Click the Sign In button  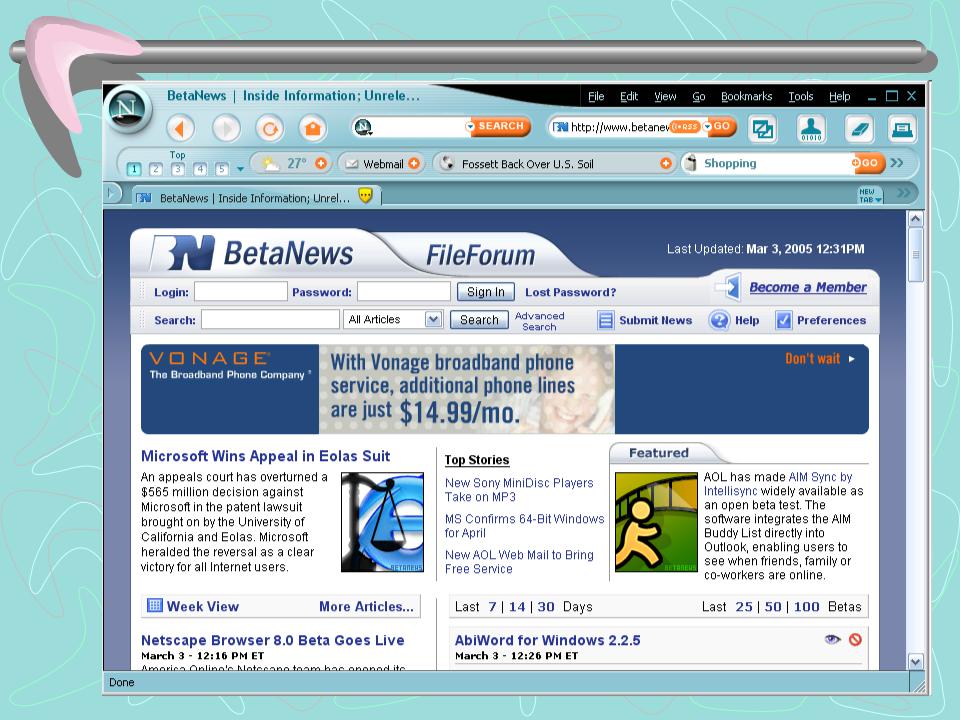[x=486, y=292]
